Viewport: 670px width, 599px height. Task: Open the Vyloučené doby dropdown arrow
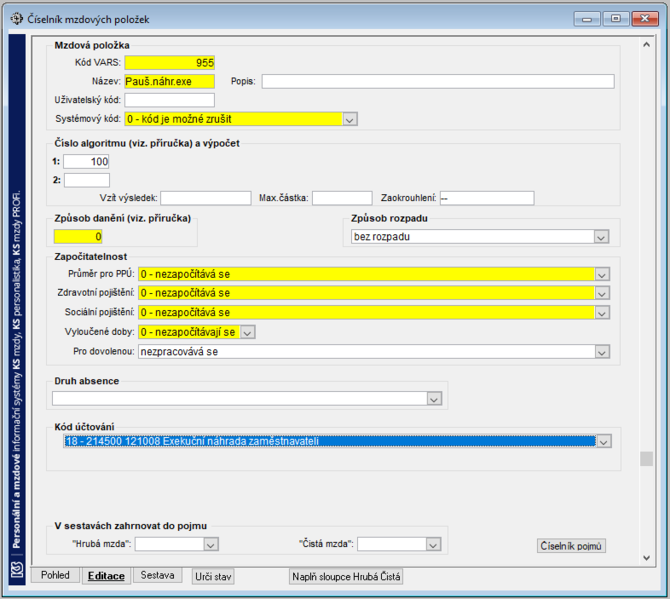(x=247, y=332)
